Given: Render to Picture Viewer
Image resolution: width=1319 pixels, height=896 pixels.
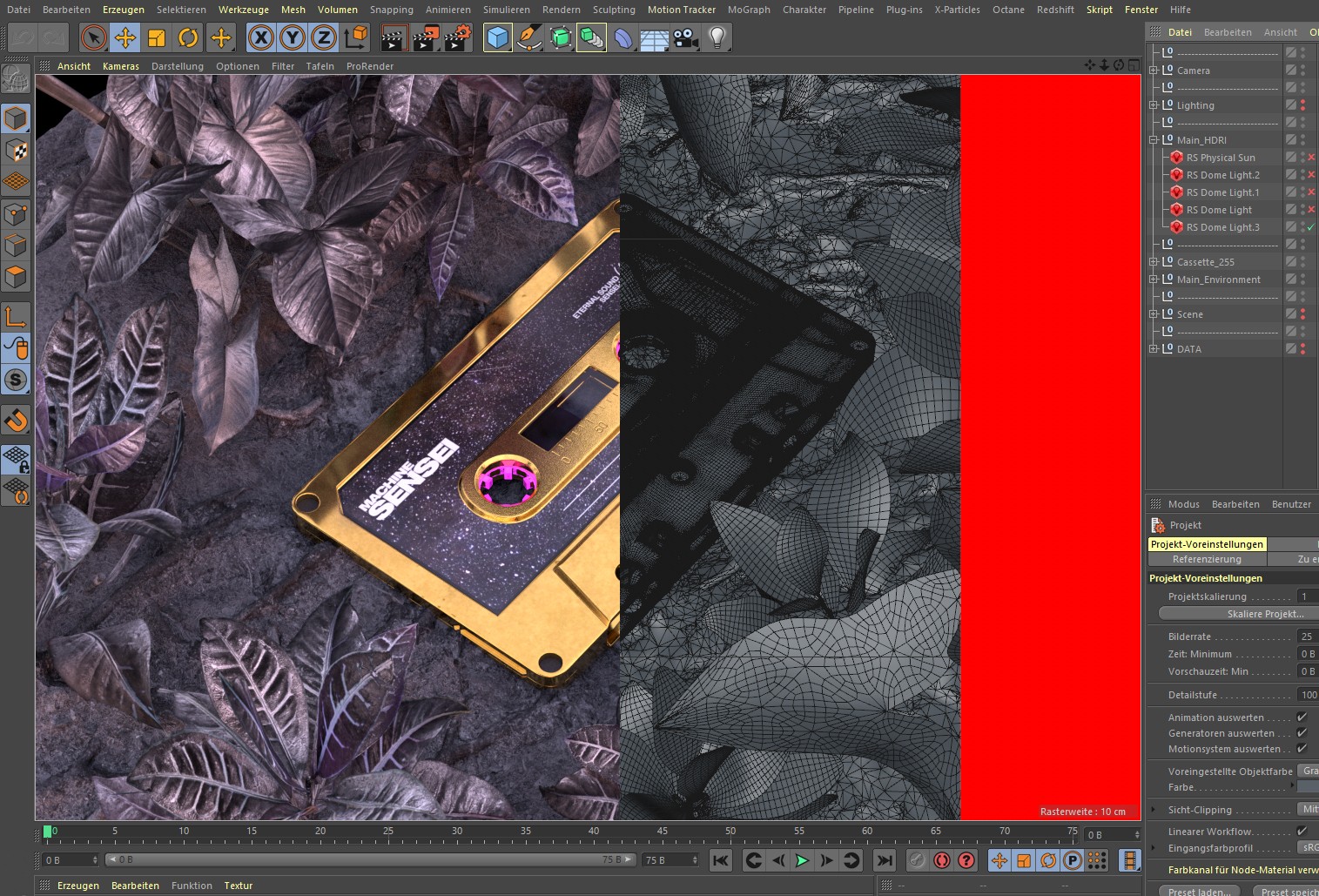Looking at the screenshot, I should point(426,37).
